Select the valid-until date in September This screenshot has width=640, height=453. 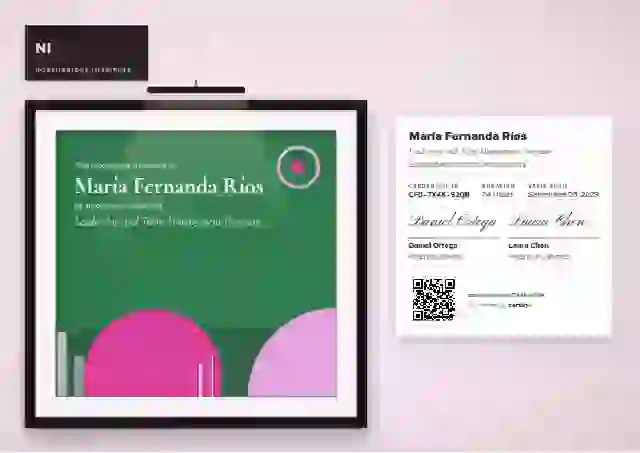[563, 194]
